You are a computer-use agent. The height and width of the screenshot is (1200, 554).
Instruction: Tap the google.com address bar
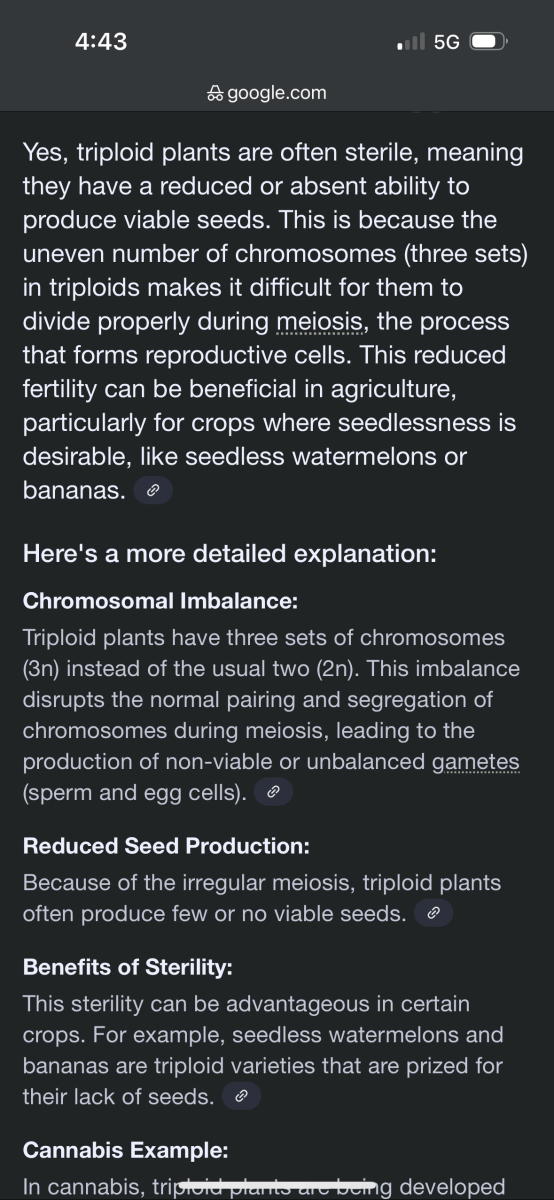click(267, 93)
